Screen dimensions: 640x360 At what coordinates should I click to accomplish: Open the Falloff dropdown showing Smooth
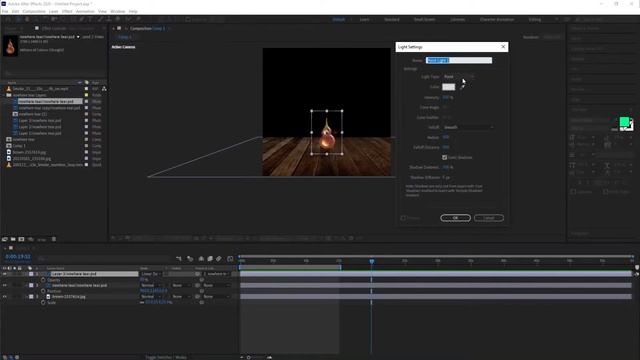[469, 127]
